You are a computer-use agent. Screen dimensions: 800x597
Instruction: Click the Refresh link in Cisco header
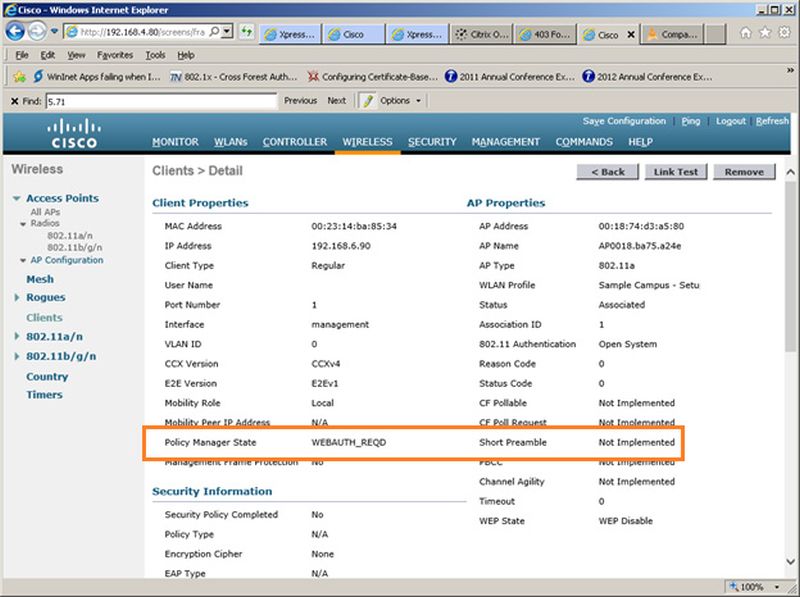pos(772,121)
